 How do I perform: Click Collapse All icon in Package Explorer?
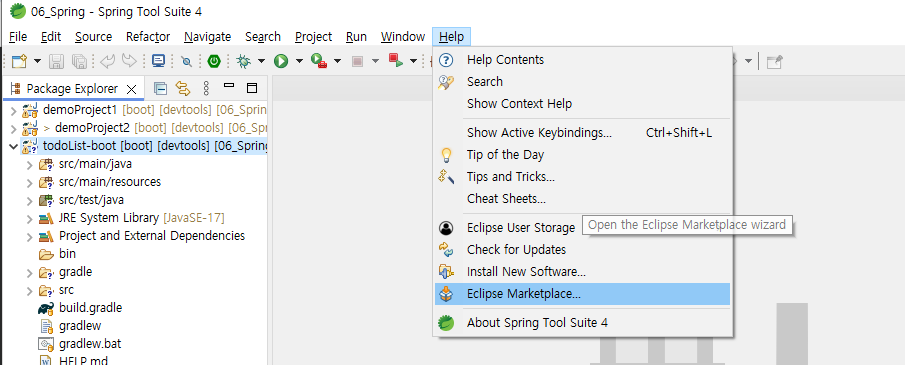[x=160, y=88]
